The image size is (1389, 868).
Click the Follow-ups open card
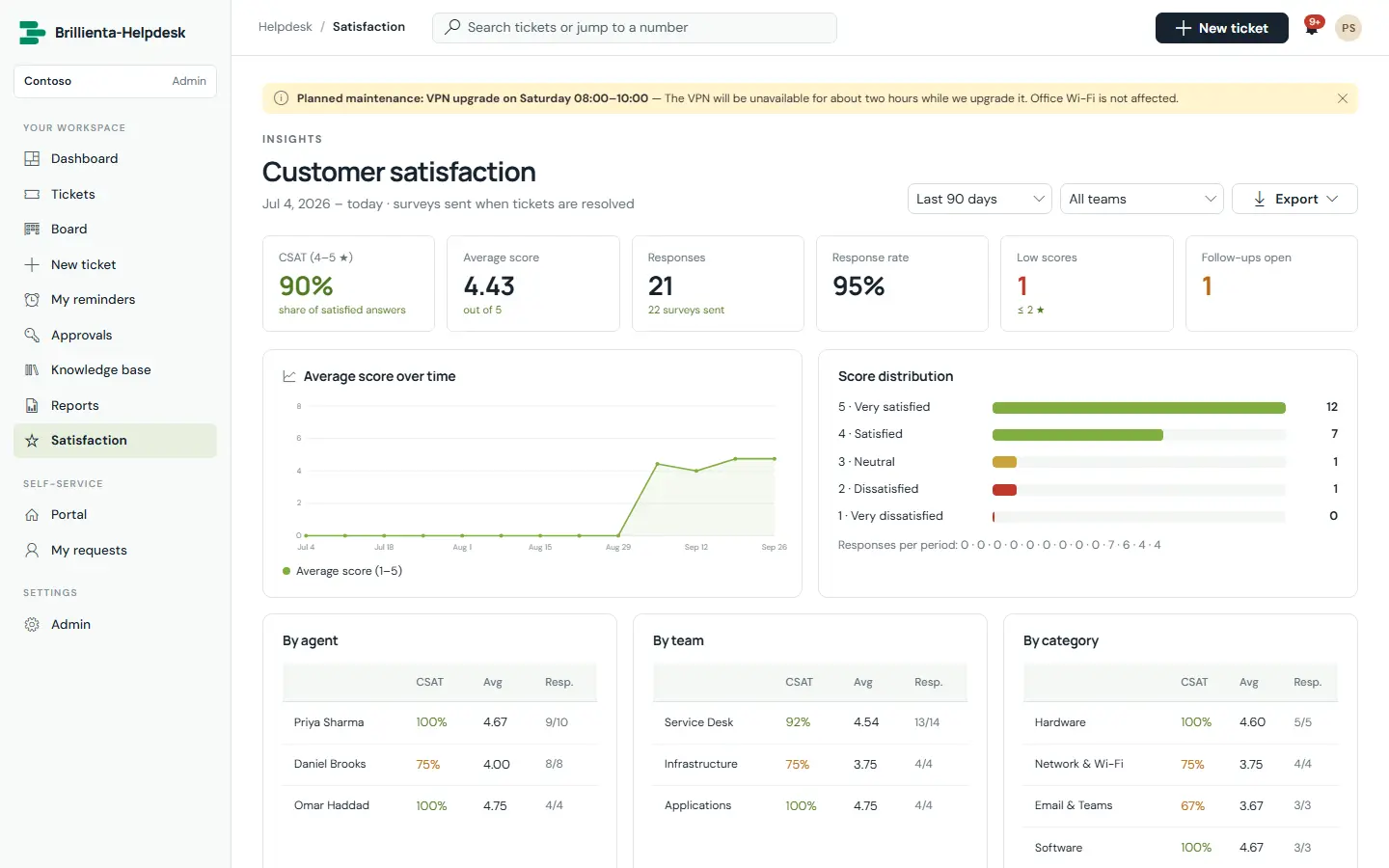pyautogui.click(x=1271, y=284)
